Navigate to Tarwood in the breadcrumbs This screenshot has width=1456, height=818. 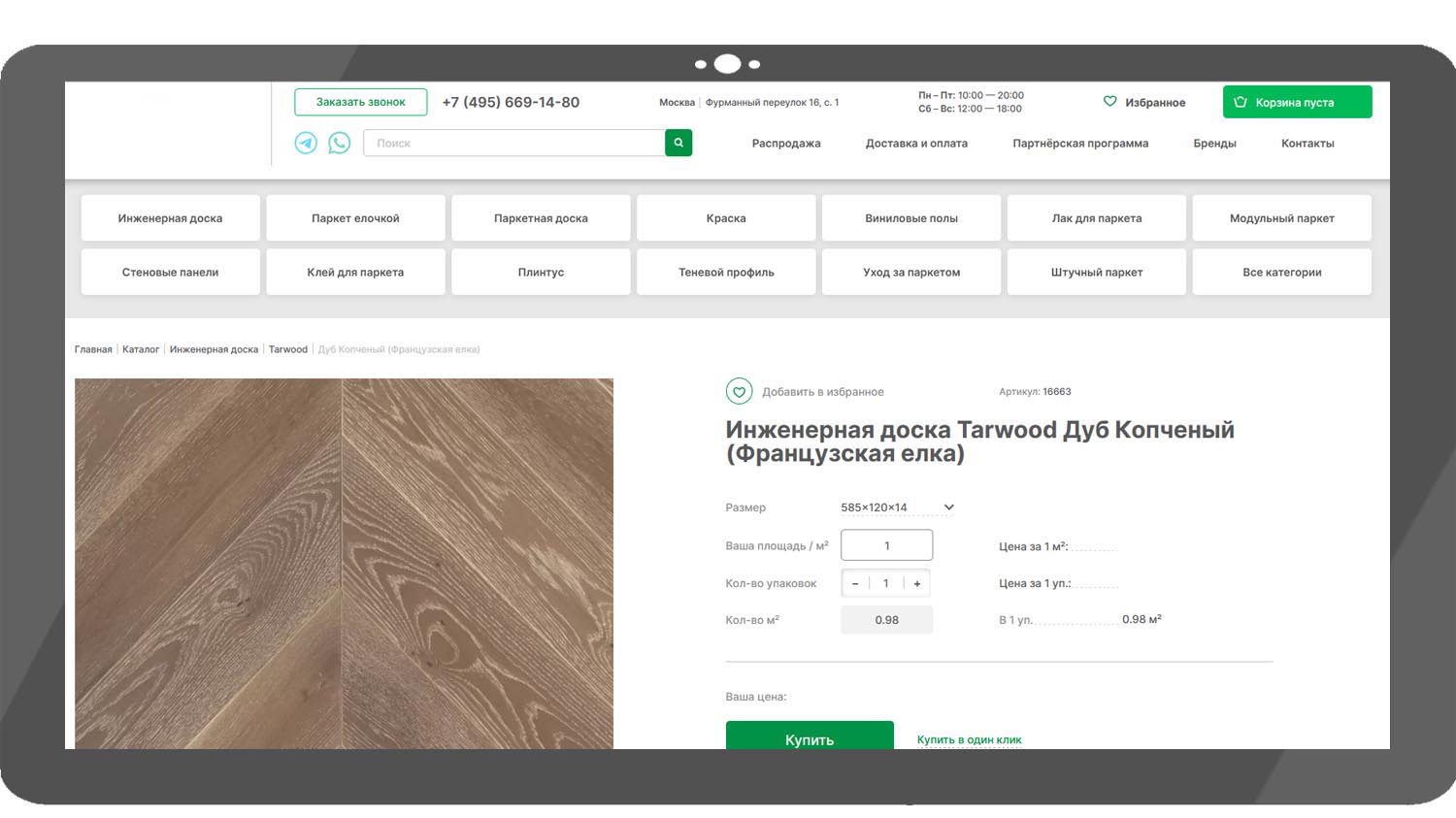(288, 349)
